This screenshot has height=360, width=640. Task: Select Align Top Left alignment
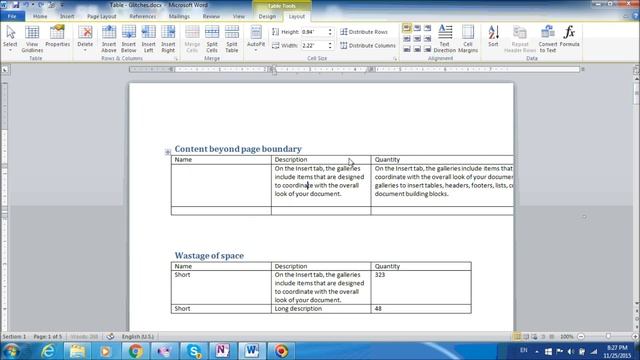[x=407, y=28]
